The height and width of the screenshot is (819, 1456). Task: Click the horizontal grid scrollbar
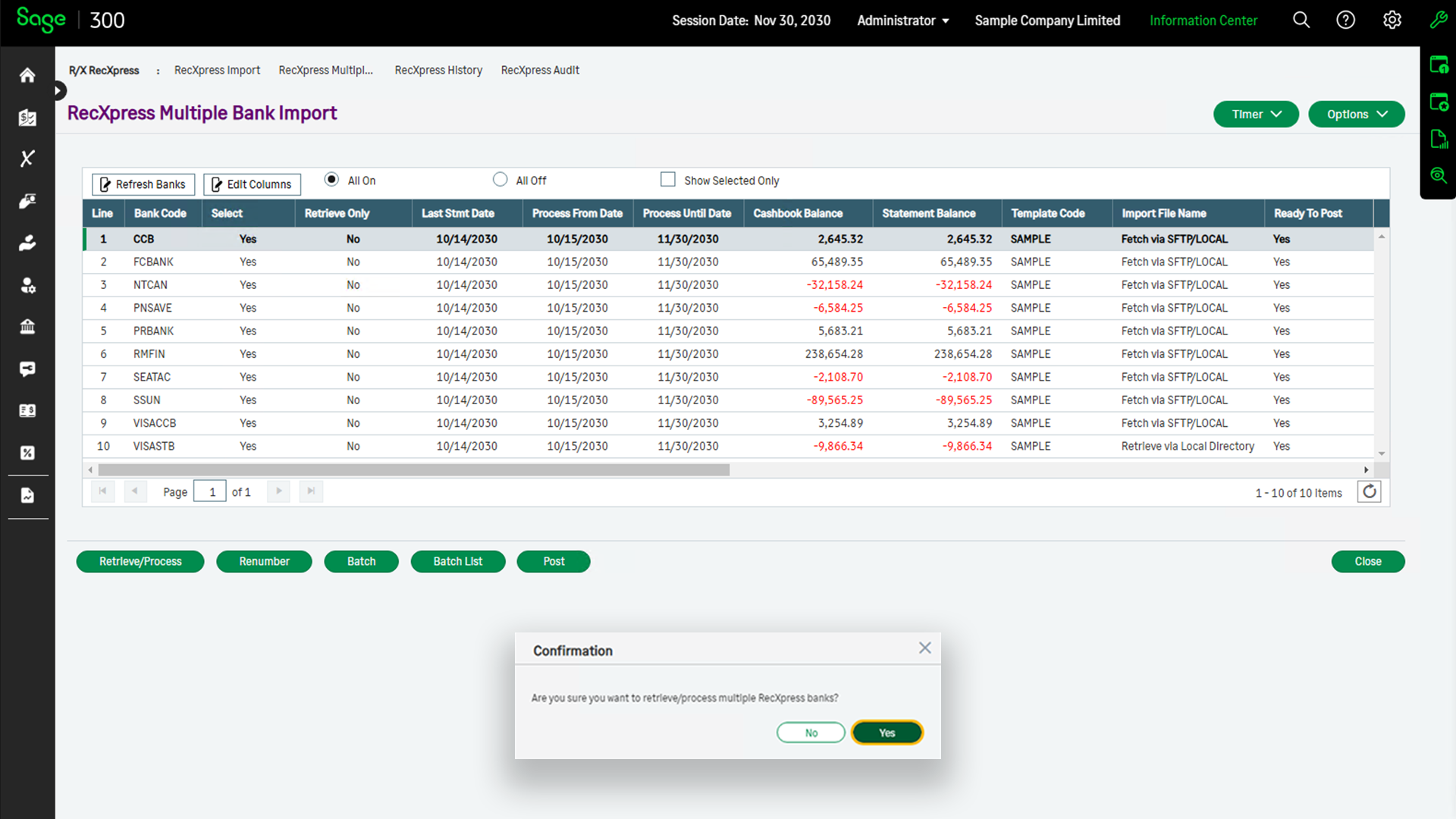click(413, 470)
